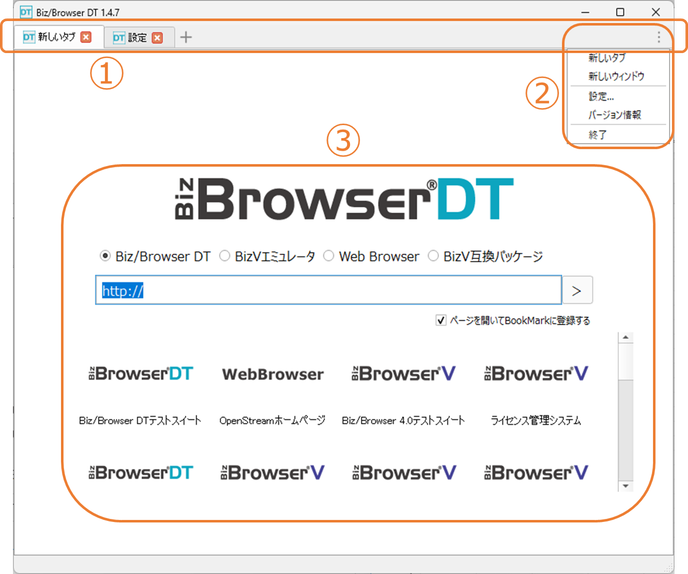Switch to the 新しいタブ tab
688x574 pixels.
pyautogui.click(x=58, y=37)
